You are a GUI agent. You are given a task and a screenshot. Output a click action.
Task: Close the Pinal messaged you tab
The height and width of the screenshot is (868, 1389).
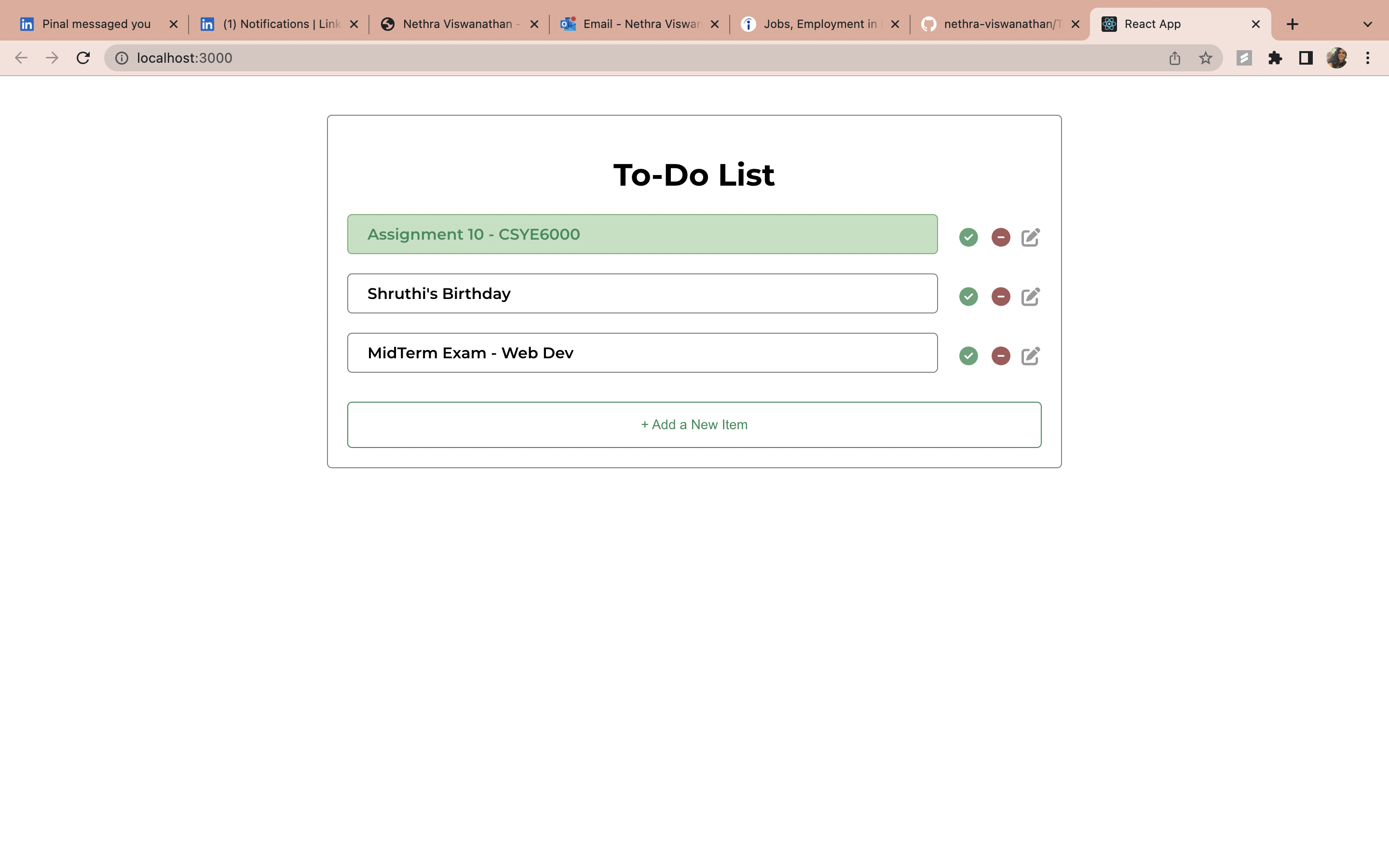coord(173,24)
